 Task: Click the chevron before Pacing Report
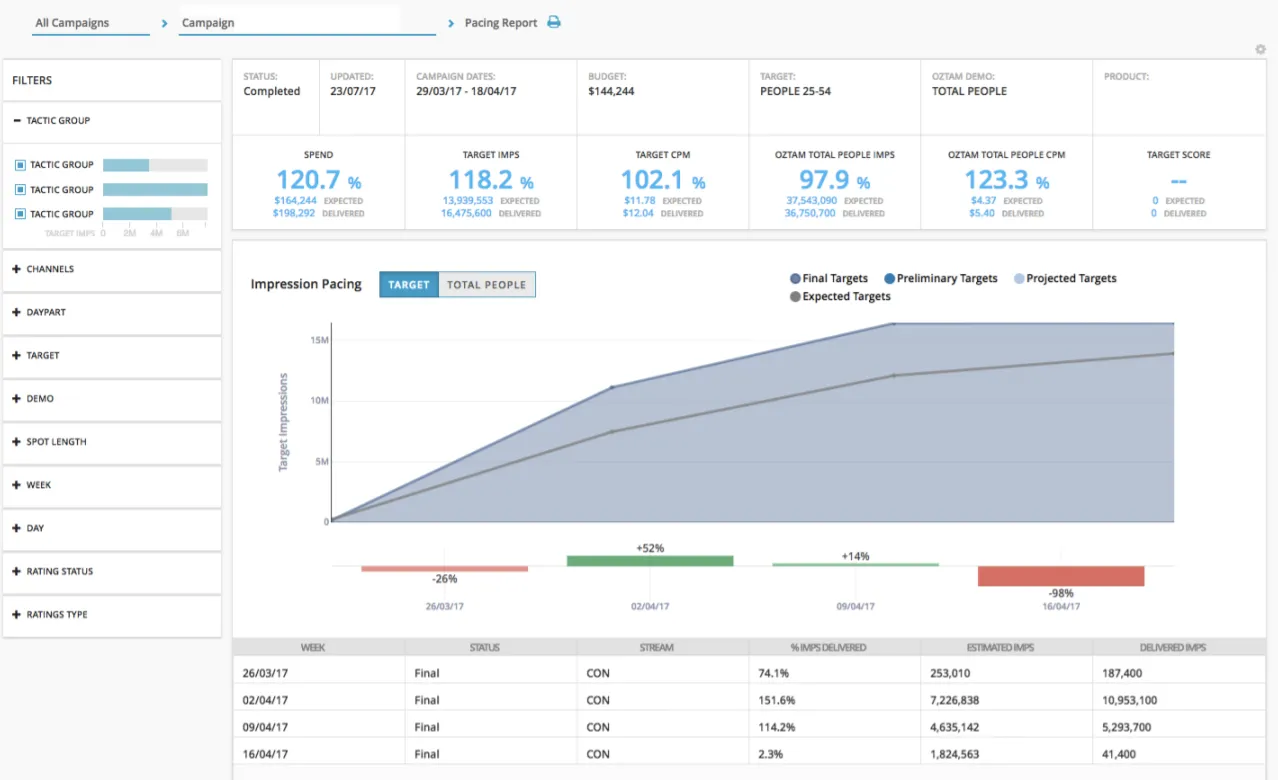click(452, 22)
